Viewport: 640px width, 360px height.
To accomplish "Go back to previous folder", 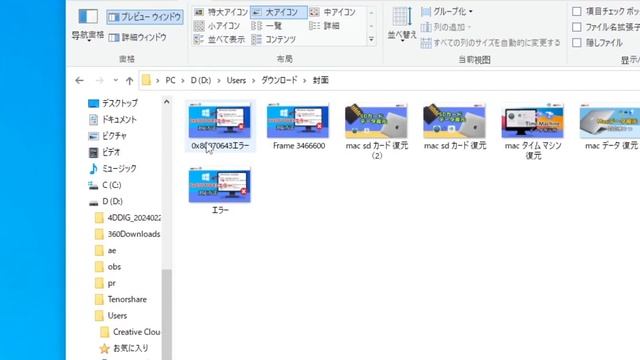I will [79, 80].
